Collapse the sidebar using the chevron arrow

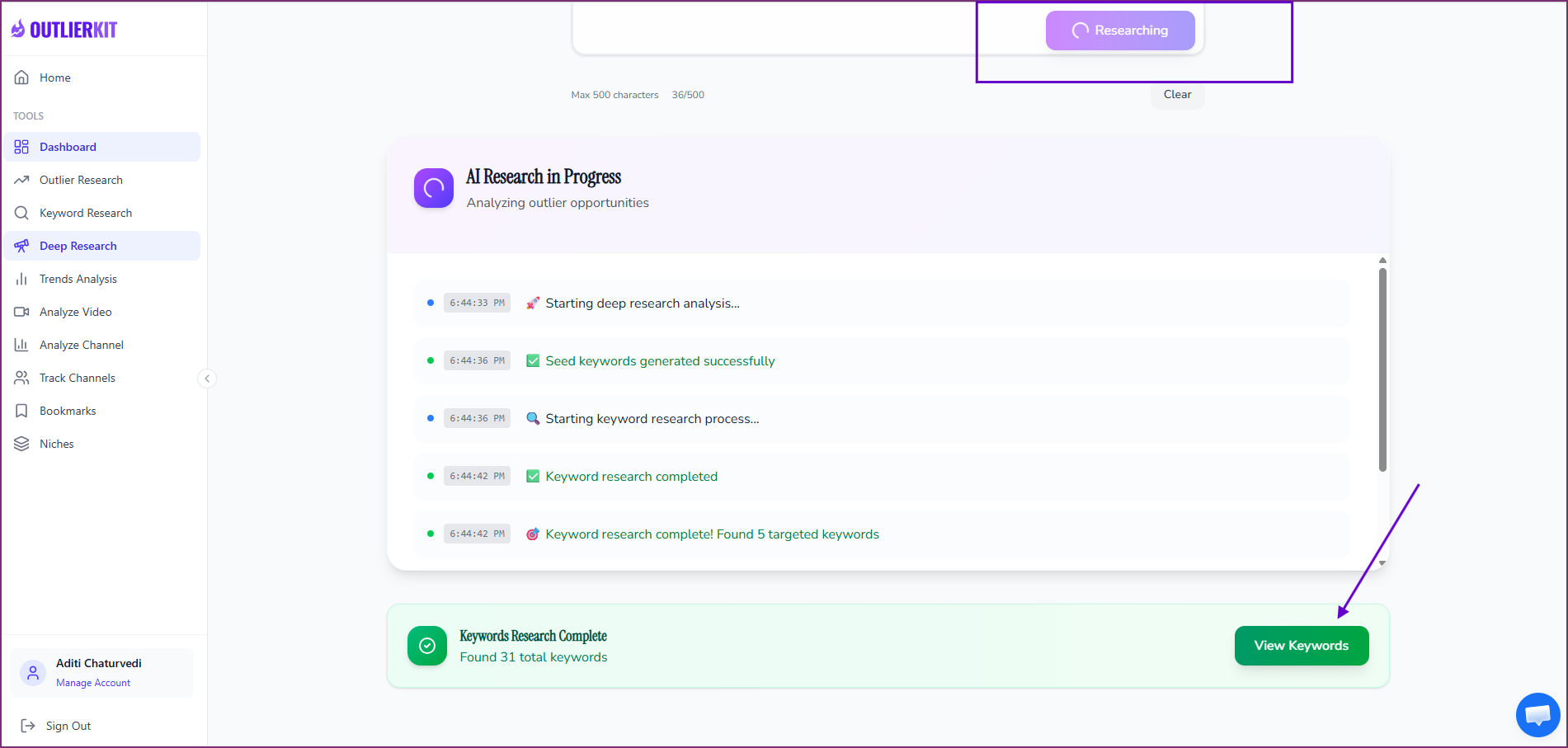207,378
